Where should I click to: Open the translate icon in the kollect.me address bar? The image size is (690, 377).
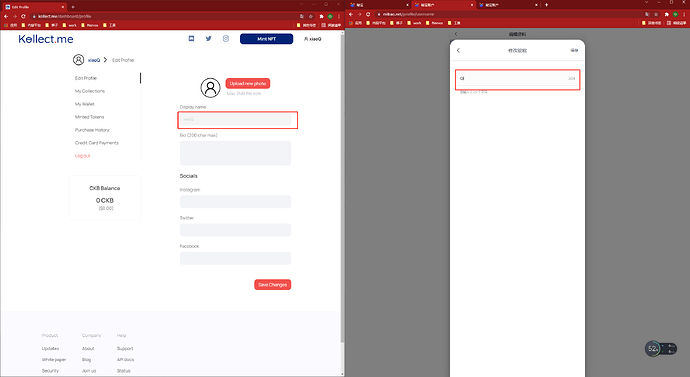tap(302, 16)
